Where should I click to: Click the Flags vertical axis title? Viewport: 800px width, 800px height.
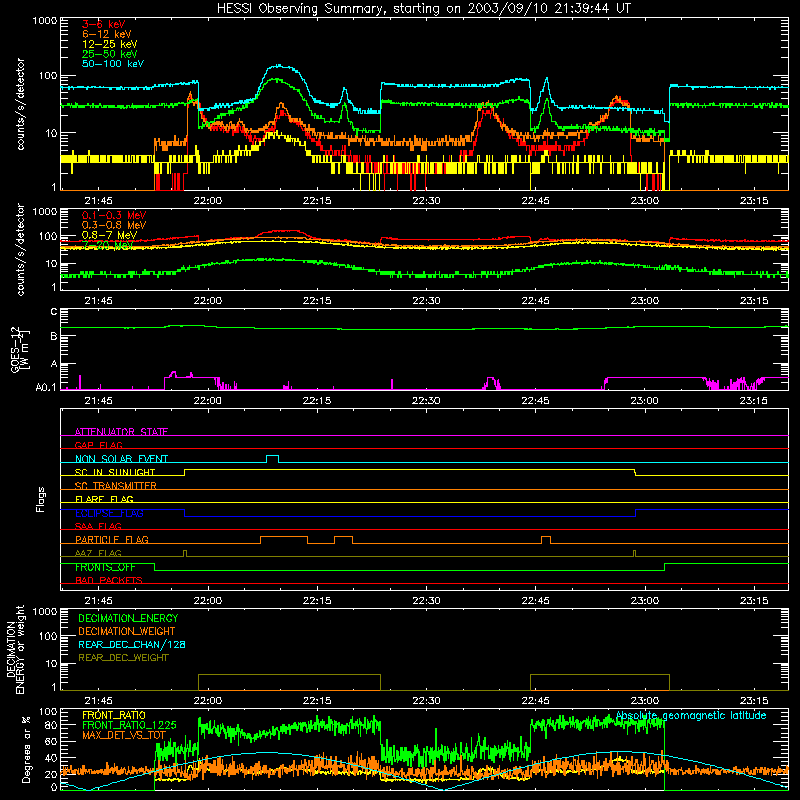(41, 499)
